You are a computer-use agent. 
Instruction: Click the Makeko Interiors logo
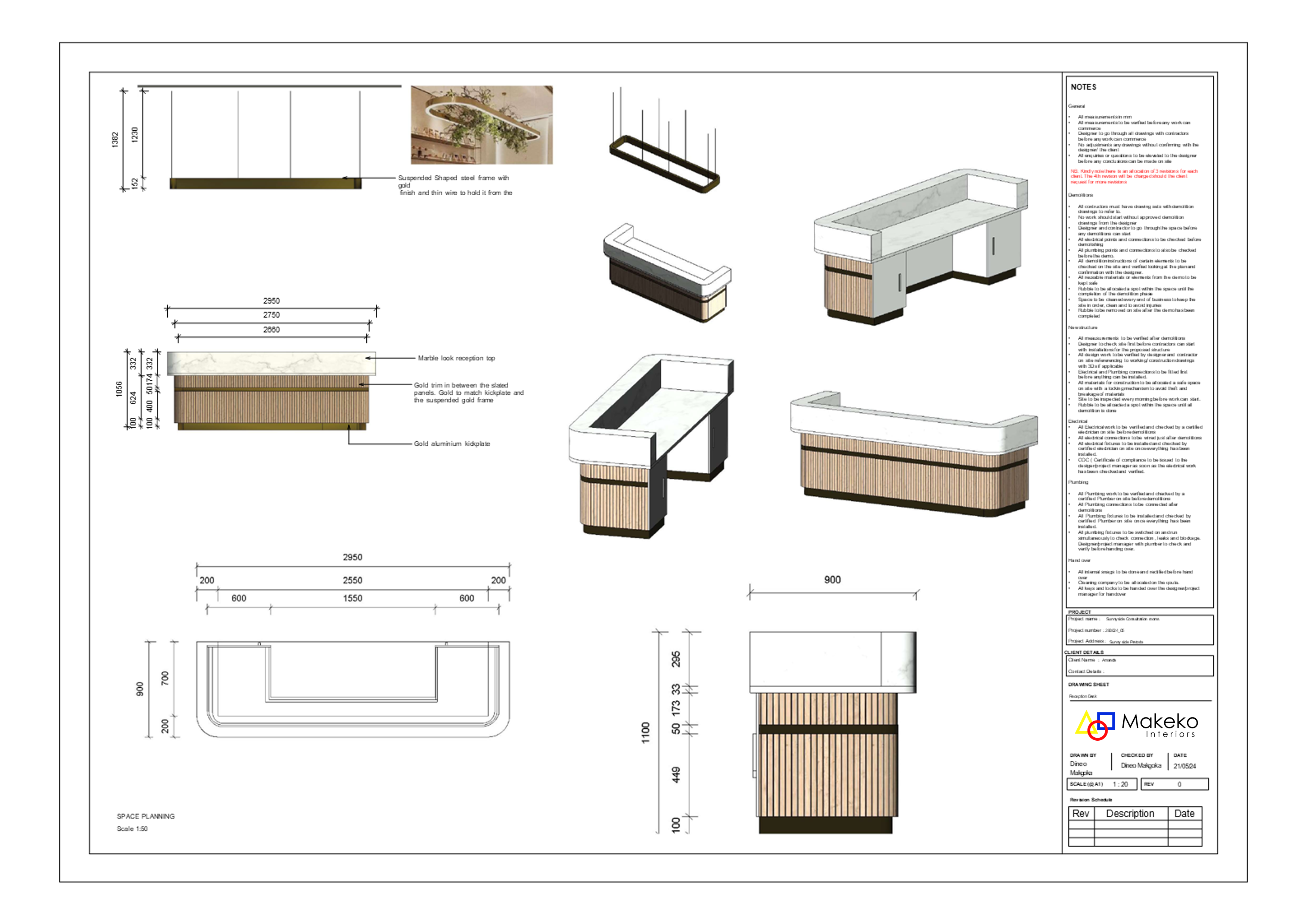pos(1136,725)
